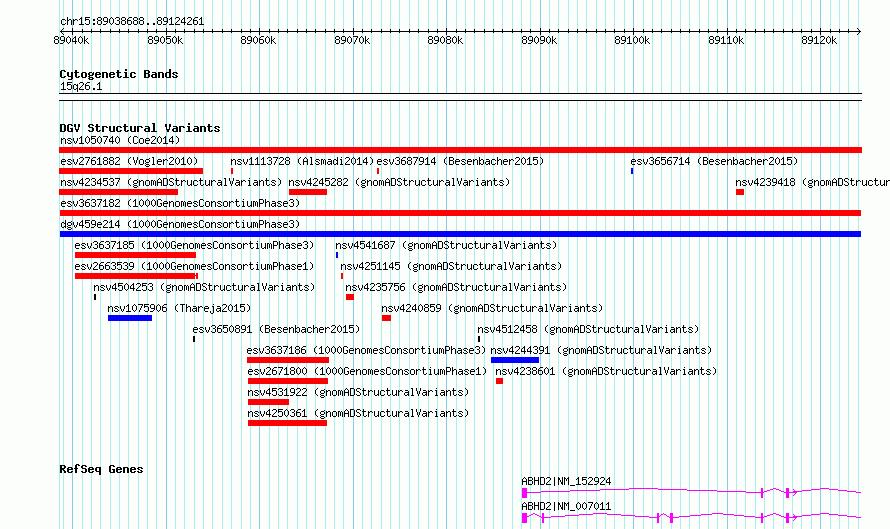Screen dimensions: 890x529
Task: Open nsv4250361 gnomAD variant label
Action: 358,413
